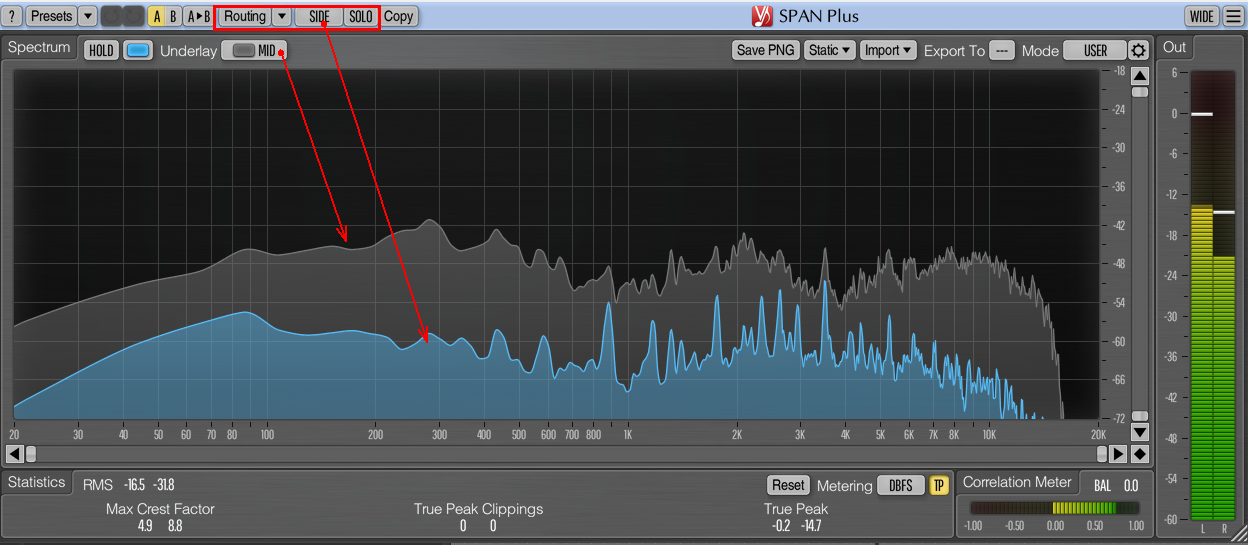Expand the presets dropdown arrow
The height and width of the screenshot is (545, 1248).
(87, 16)
